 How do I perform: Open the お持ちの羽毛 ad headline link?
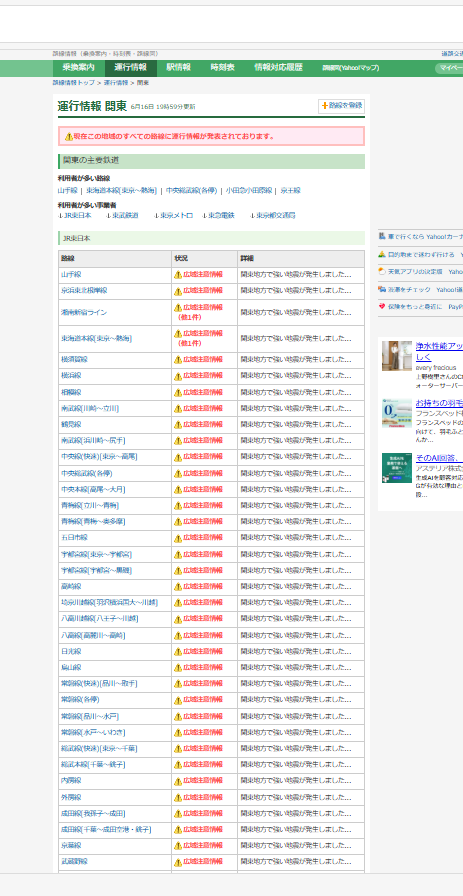coord(439,403)
